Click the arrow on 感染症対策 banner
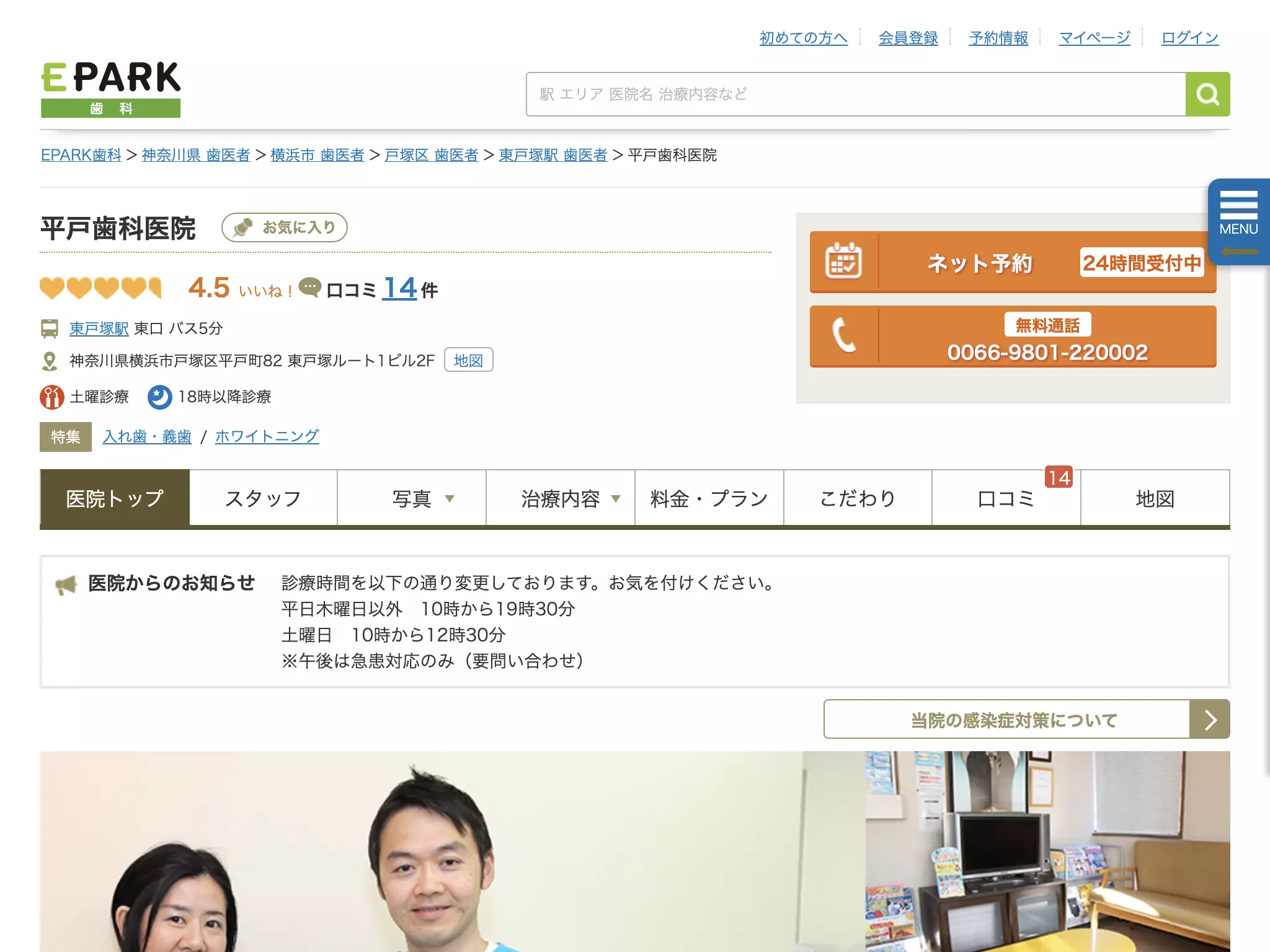1270x952 pixels. click(1210, 720)
